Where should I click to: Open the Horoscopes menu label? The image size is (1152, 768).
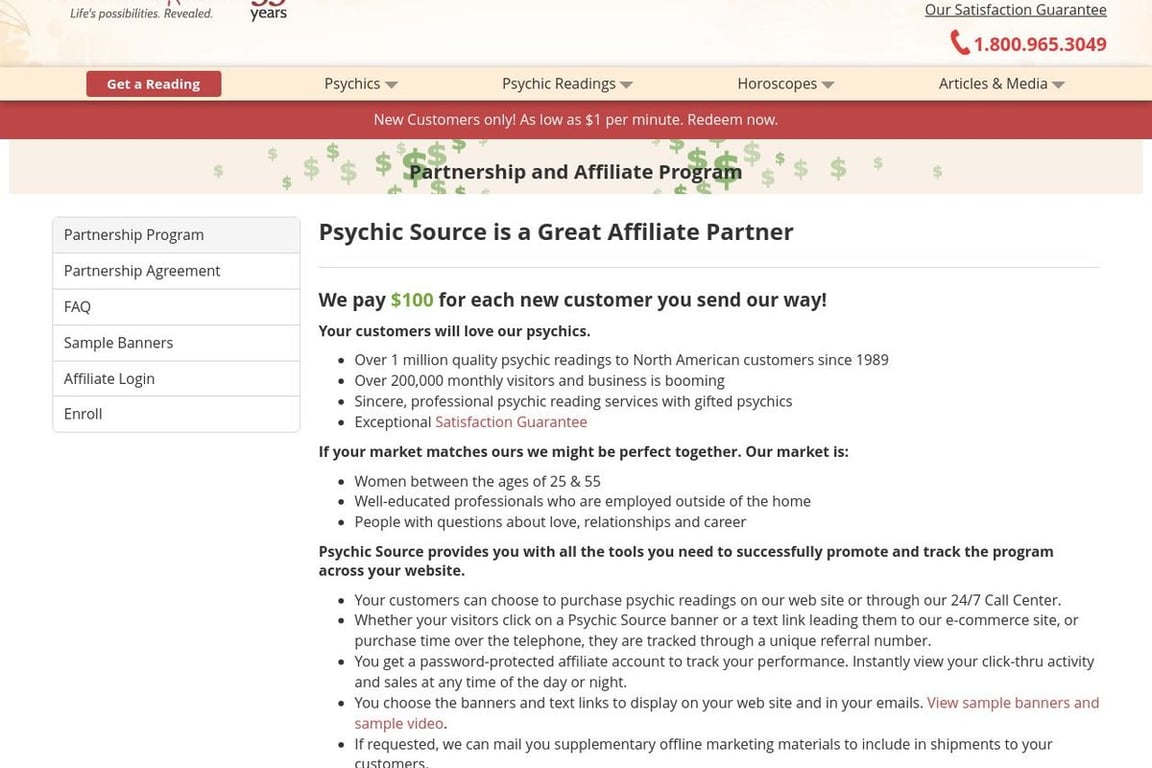pos(777,84)
